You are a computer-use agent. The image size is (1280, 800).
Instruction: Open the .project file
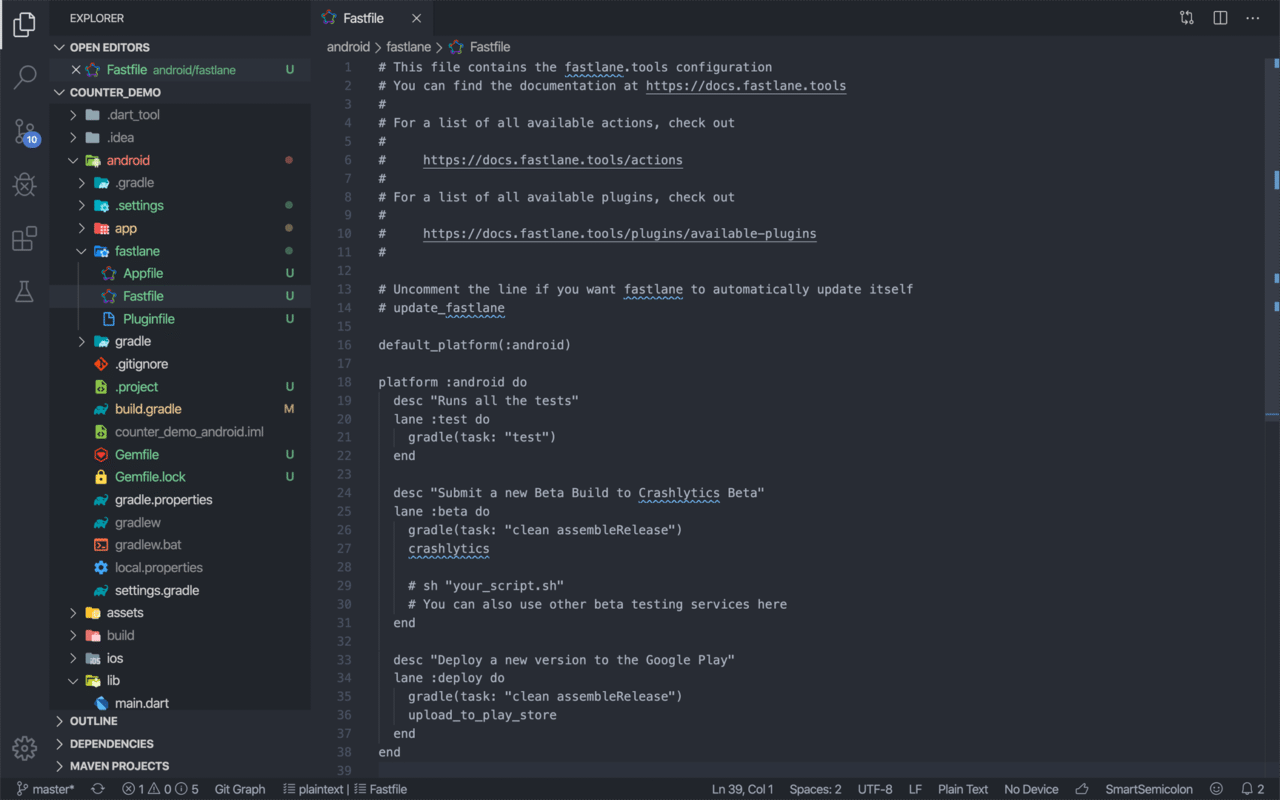(180, 387)
